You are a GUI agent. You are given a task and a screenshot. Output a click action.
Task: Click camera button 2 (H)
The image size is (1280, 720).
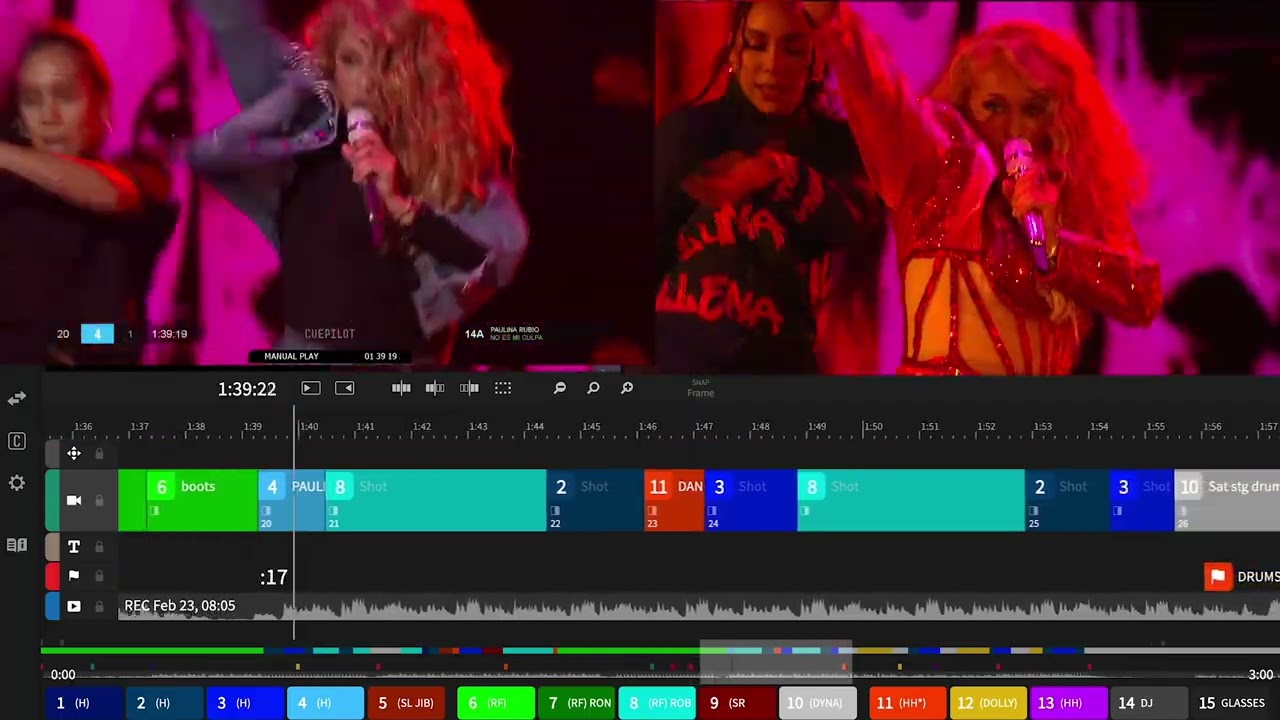(x=165, y=703)
